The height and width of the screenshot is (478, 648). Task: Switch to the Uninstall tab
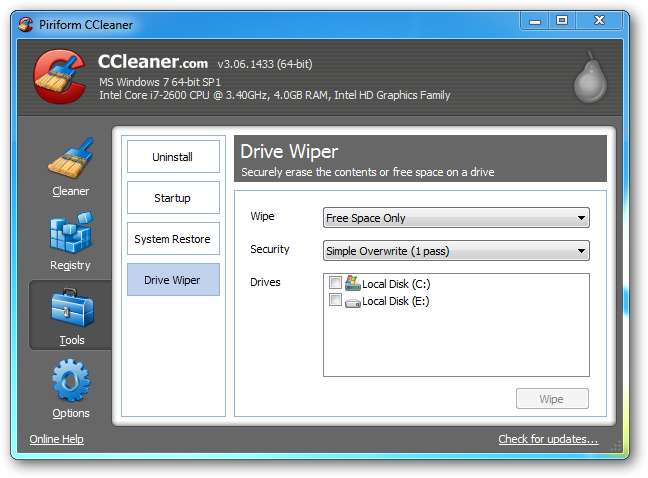[173, 157]
